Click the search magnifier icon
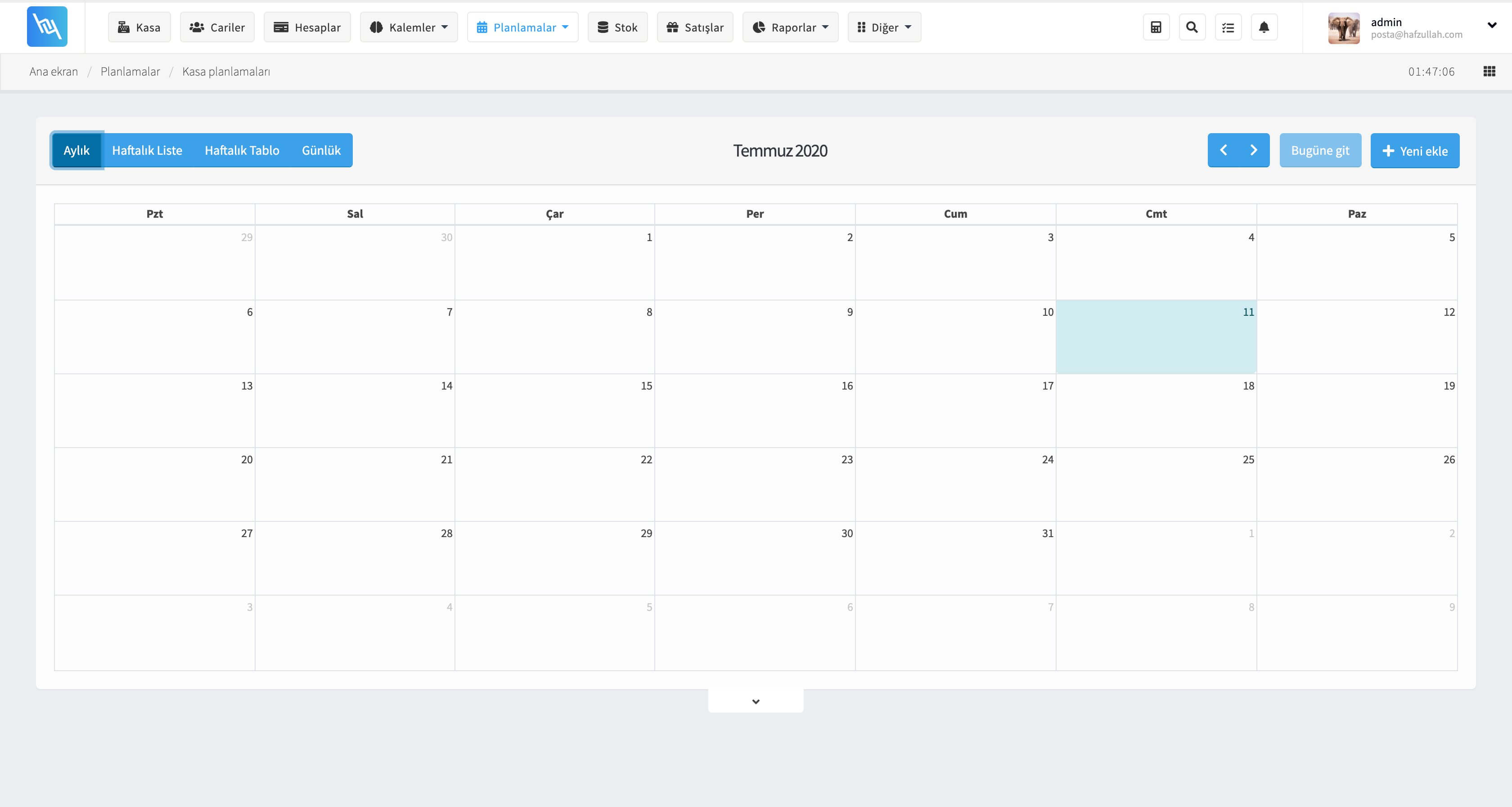Image resolution: width=1512 pixels, height=807 pixels. (x=1192, y=27)
